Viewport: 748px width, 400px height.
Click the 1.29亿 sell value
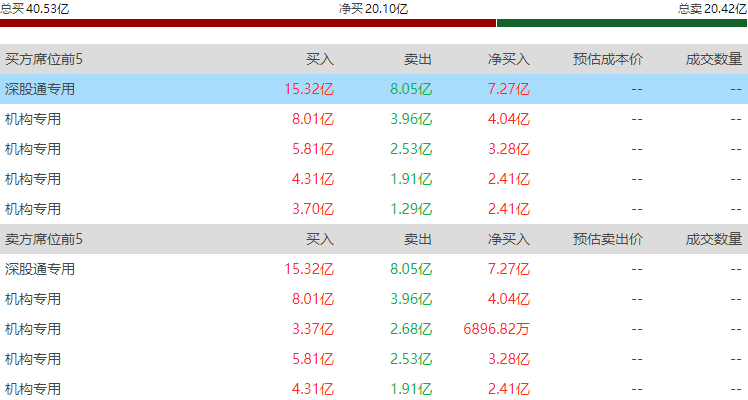coord(411,209)
